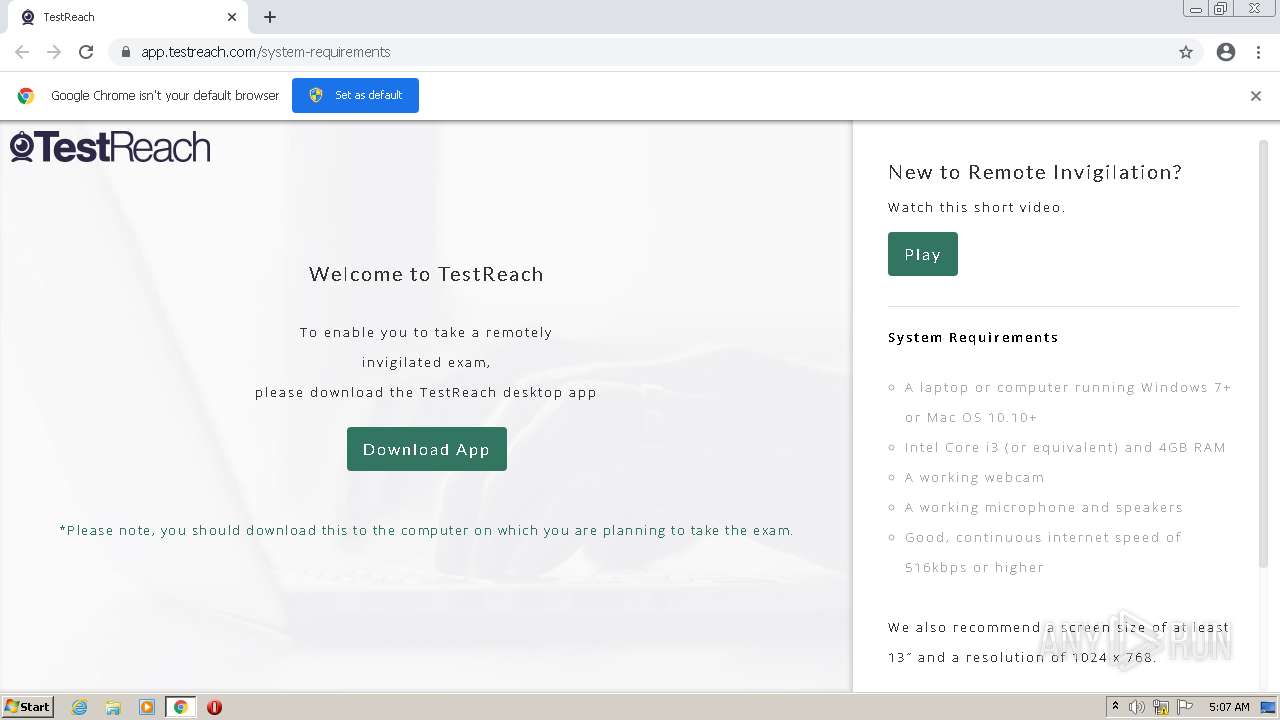Open the Action Center flag icon
1280x720 pixels.
pyautogui.click(x=1185, y=707)
